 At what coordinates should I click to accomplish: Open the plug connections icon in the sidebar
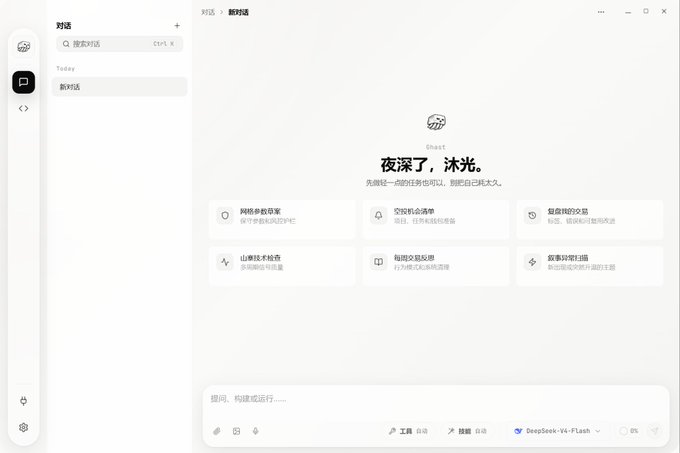23,401
